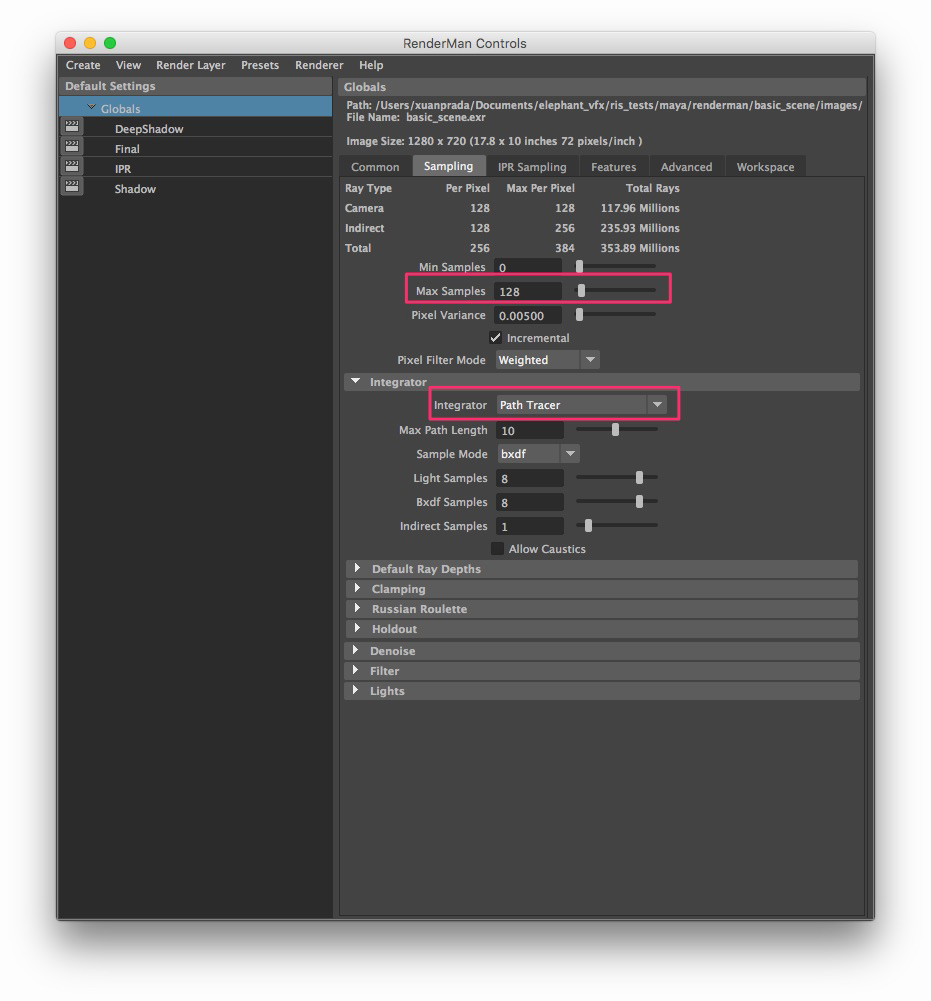Click the 'basic_scene.exr' file name text
931x1001 pixels.
(x=446, y=117)
